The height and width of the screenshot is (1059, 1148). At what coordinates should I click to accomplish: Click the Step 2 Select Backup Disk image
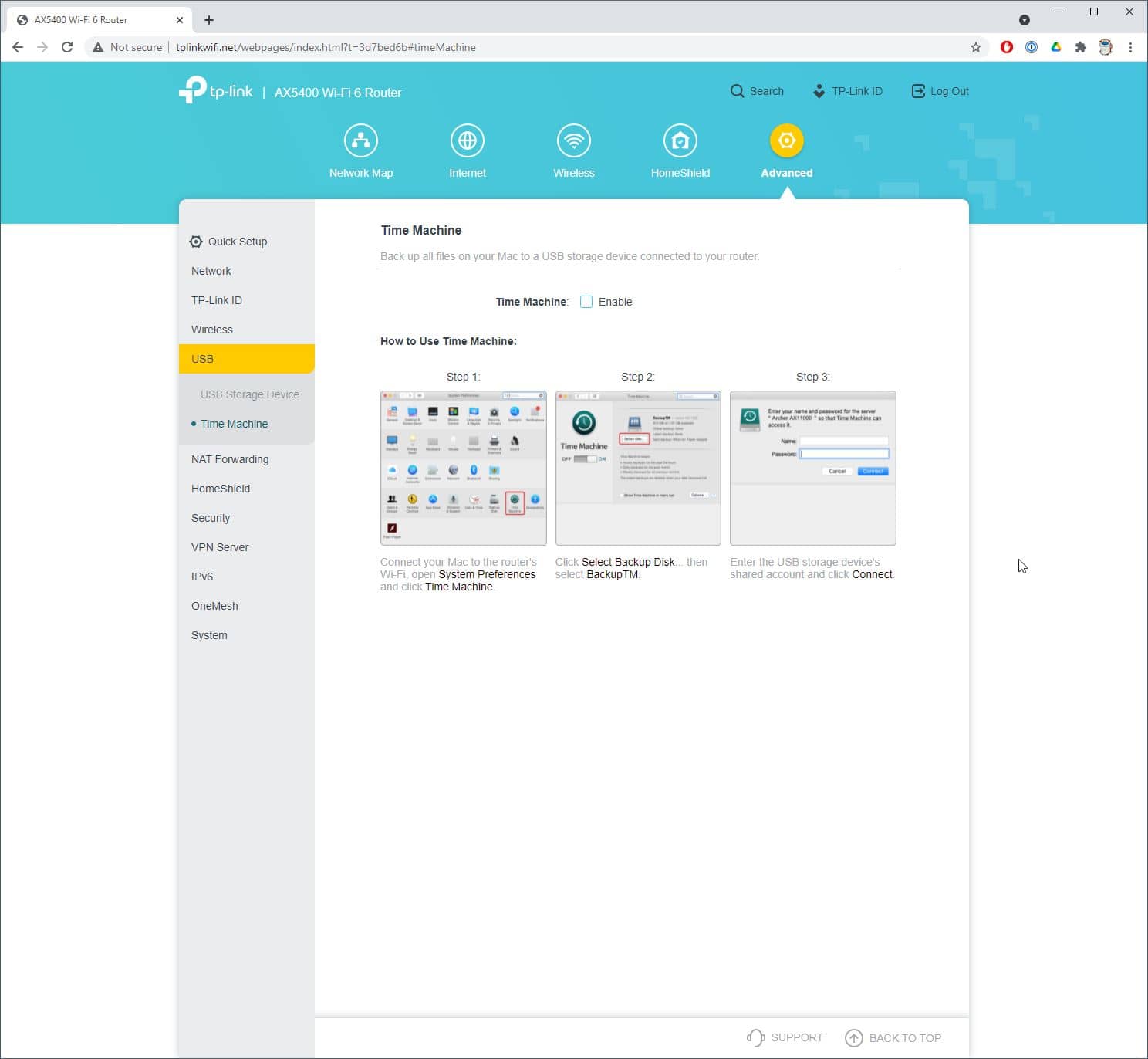point(638,468)
